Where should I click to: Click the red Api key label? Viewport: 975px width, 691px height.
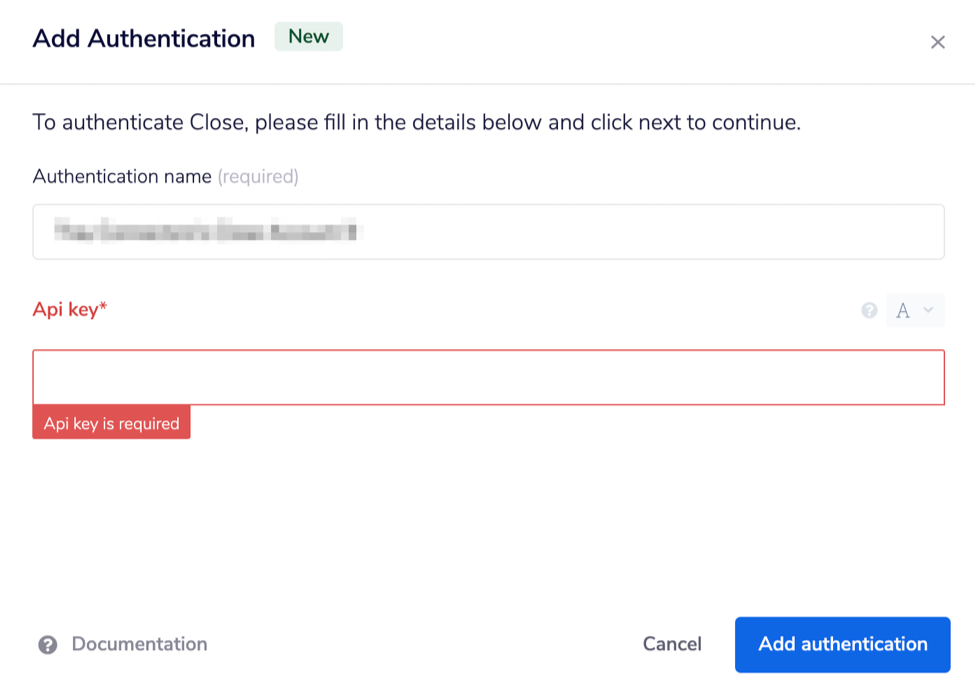point(70,310)
